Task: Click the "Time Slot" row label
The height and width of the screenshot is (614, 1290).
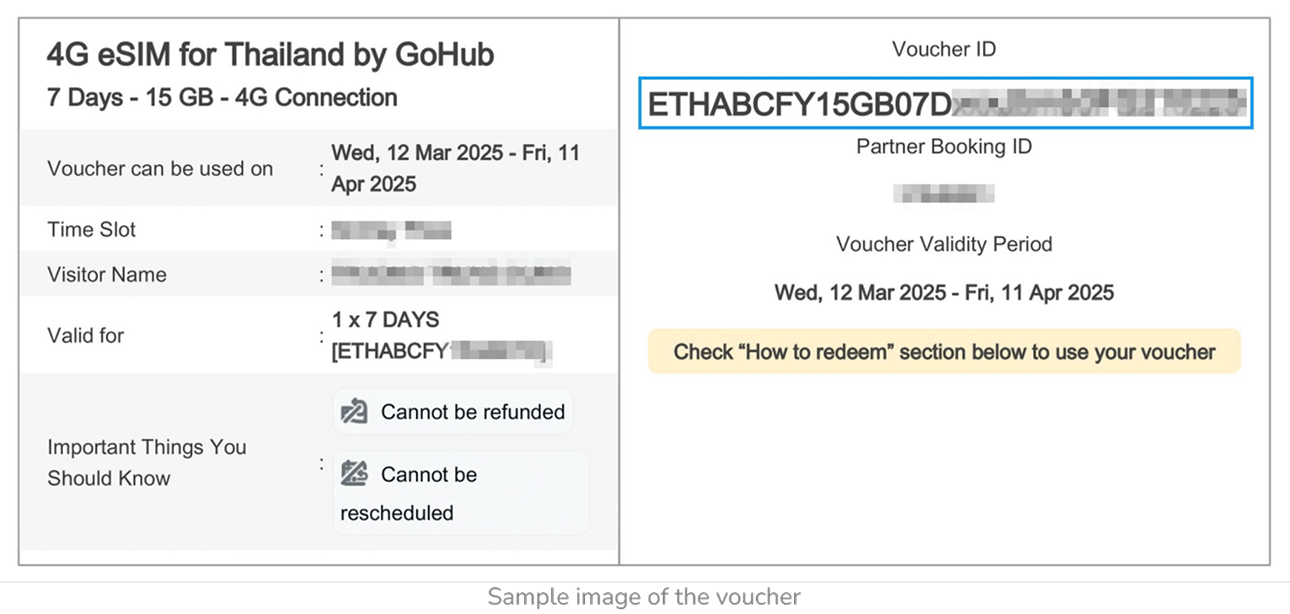Action: [x=91, y=230]
